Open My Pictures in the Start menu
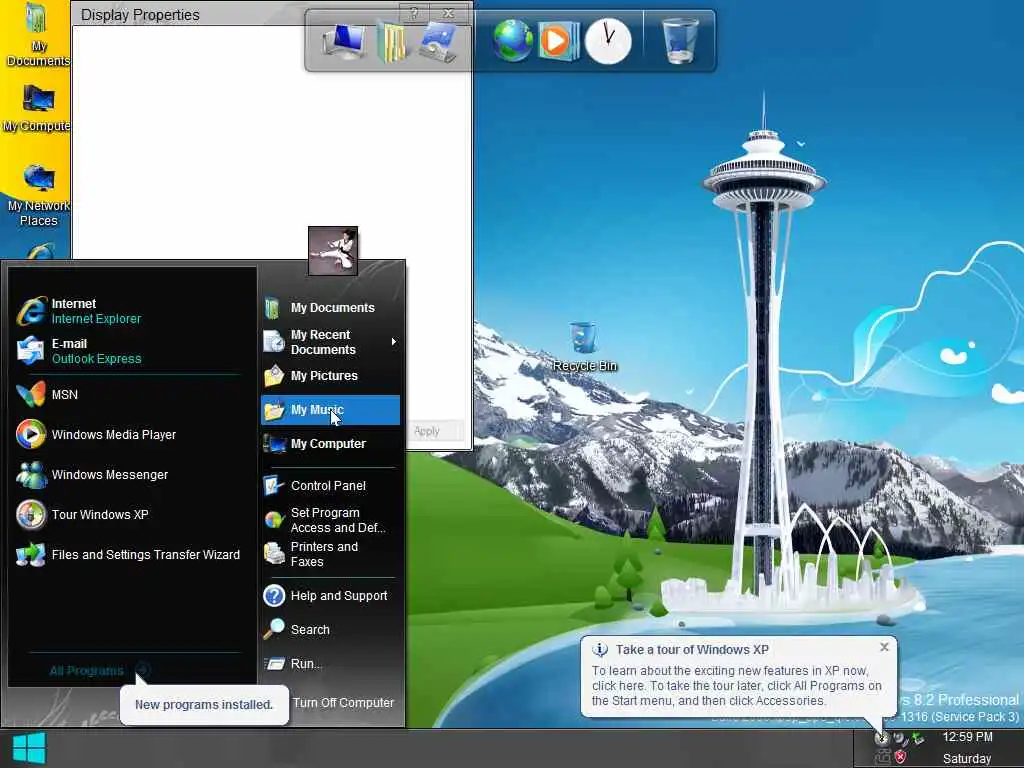The height and width of the screenshot is (768, 1024). (330, 376)
